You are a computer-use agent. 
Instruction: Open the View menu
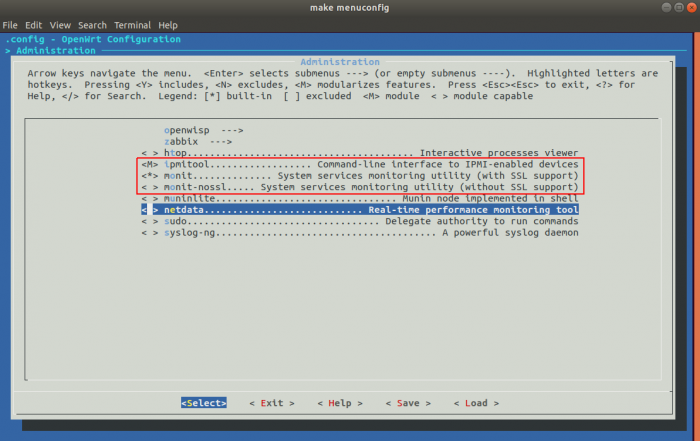tap(60, 24)
